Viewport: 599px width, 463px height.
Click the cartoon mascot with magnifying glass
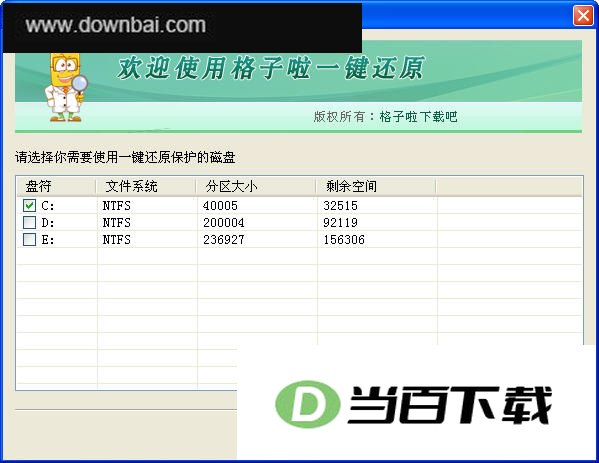click(x=65, y=87)
